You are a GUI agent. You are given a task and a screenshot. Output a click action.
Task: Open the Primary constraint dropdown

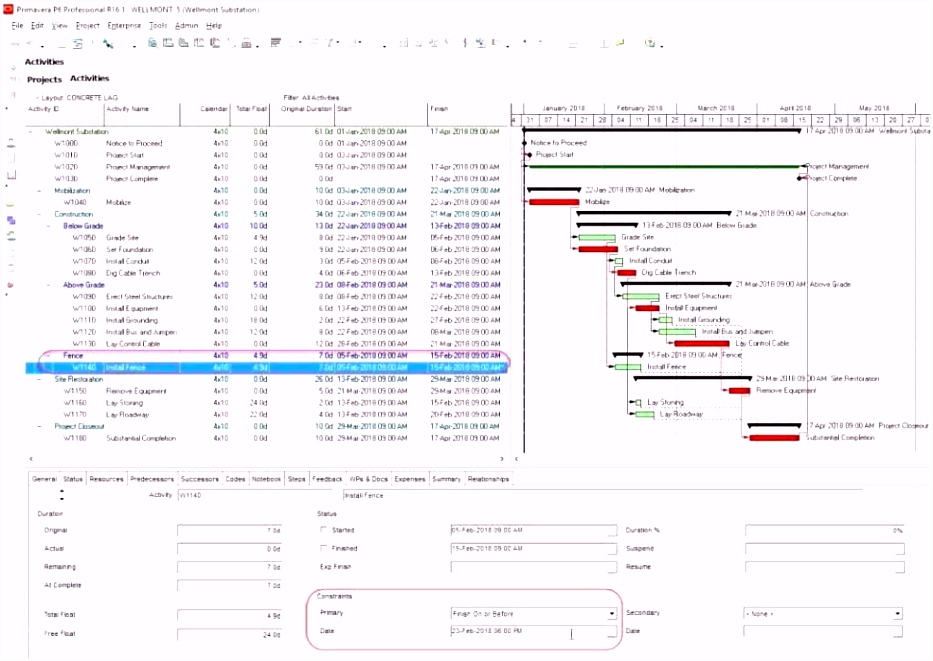point(612,613)
